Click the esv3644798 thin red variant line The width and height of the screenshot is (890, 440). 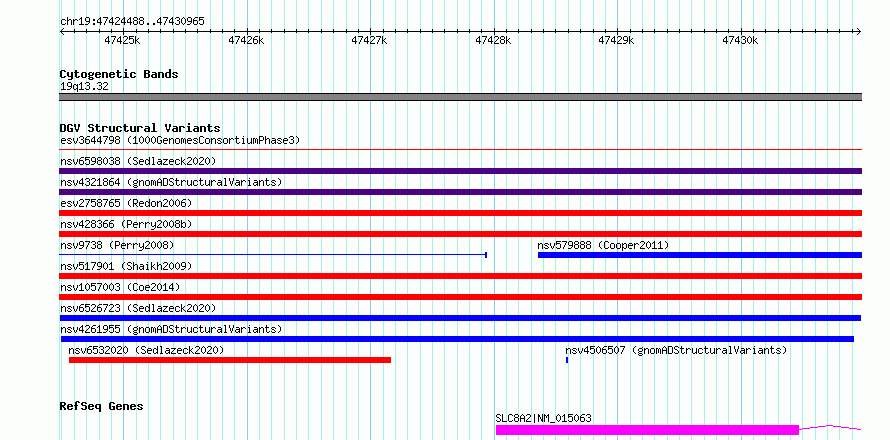point(460,150)
